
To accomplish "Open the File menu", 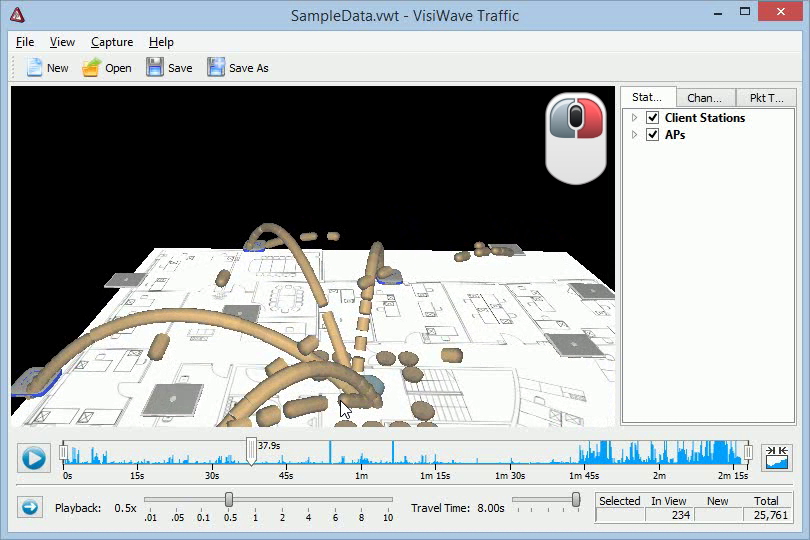I will [x=25, y=42].
